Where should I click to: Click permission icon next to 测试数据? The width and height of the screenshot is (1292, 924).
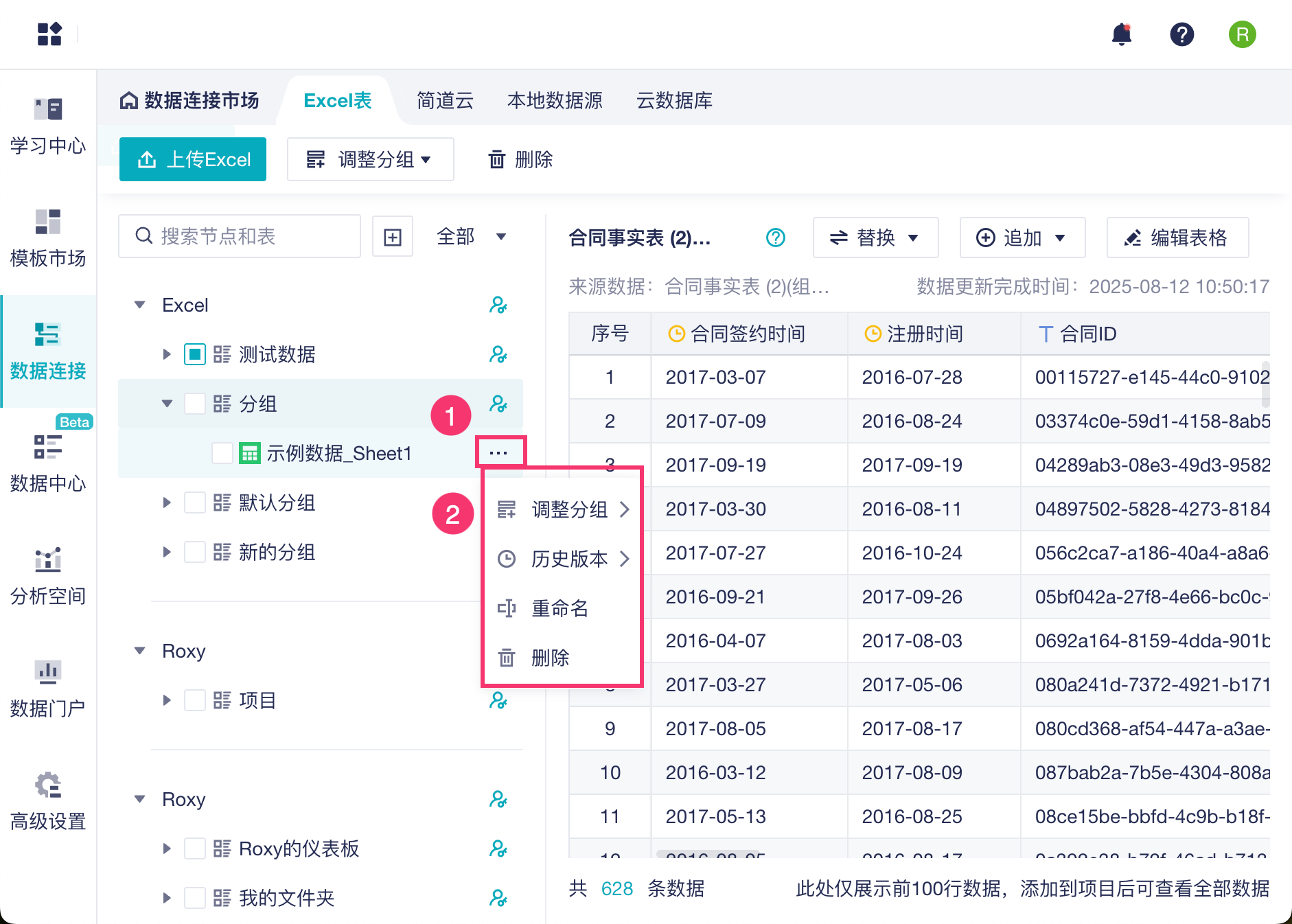click(498, 355)
